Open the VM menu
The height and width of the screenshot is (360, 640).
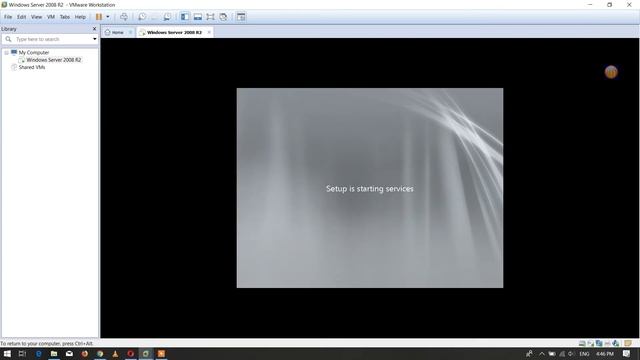tap(51, 17)
